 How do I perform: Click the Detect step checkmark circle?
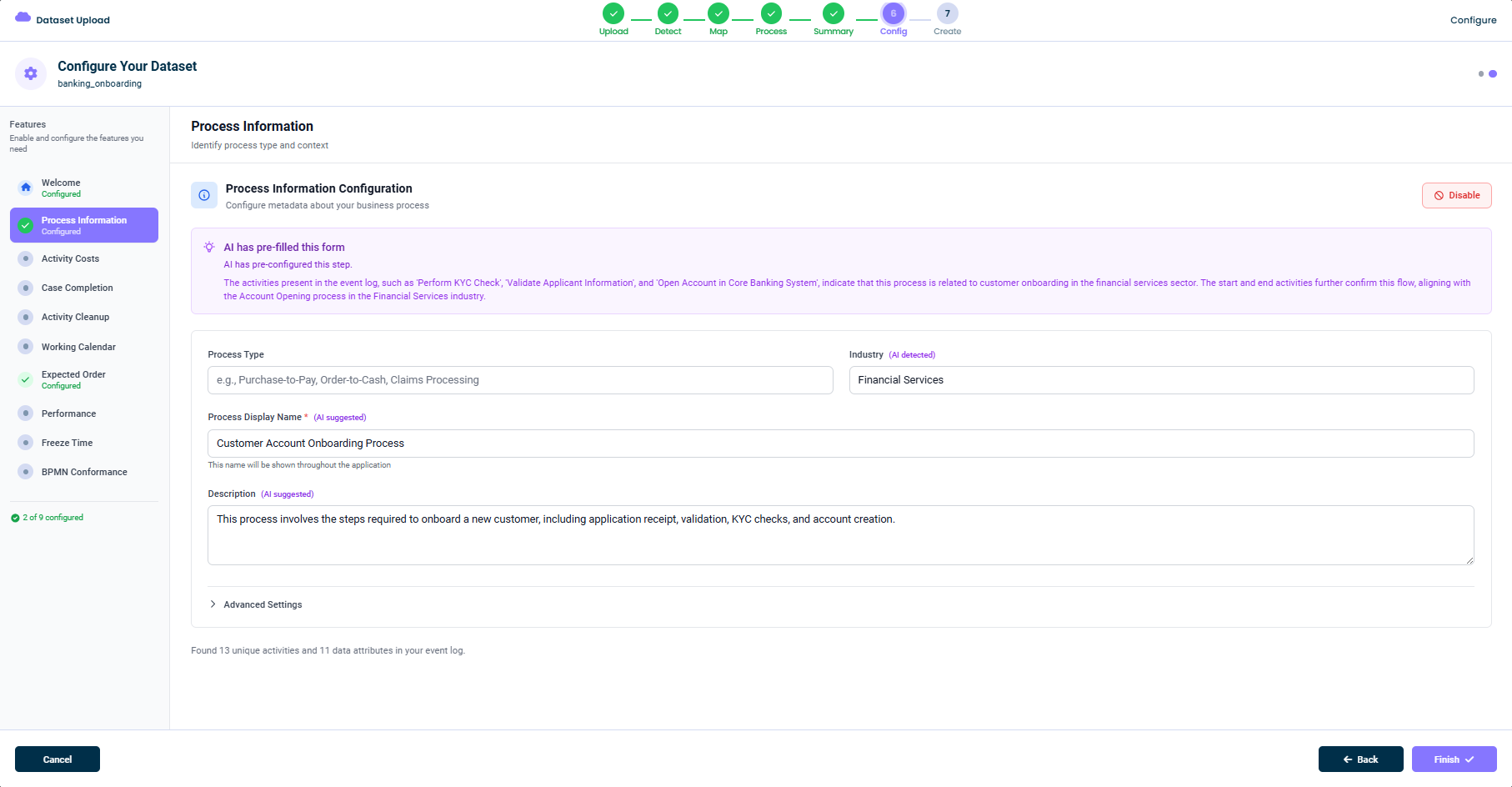click(668, 13)
